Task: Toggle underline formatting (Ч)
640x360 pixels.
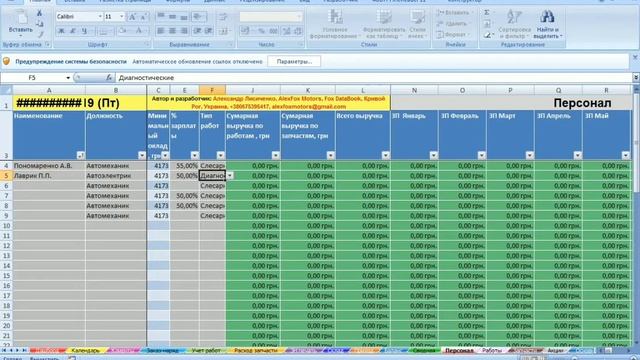Action: (84, 31)
